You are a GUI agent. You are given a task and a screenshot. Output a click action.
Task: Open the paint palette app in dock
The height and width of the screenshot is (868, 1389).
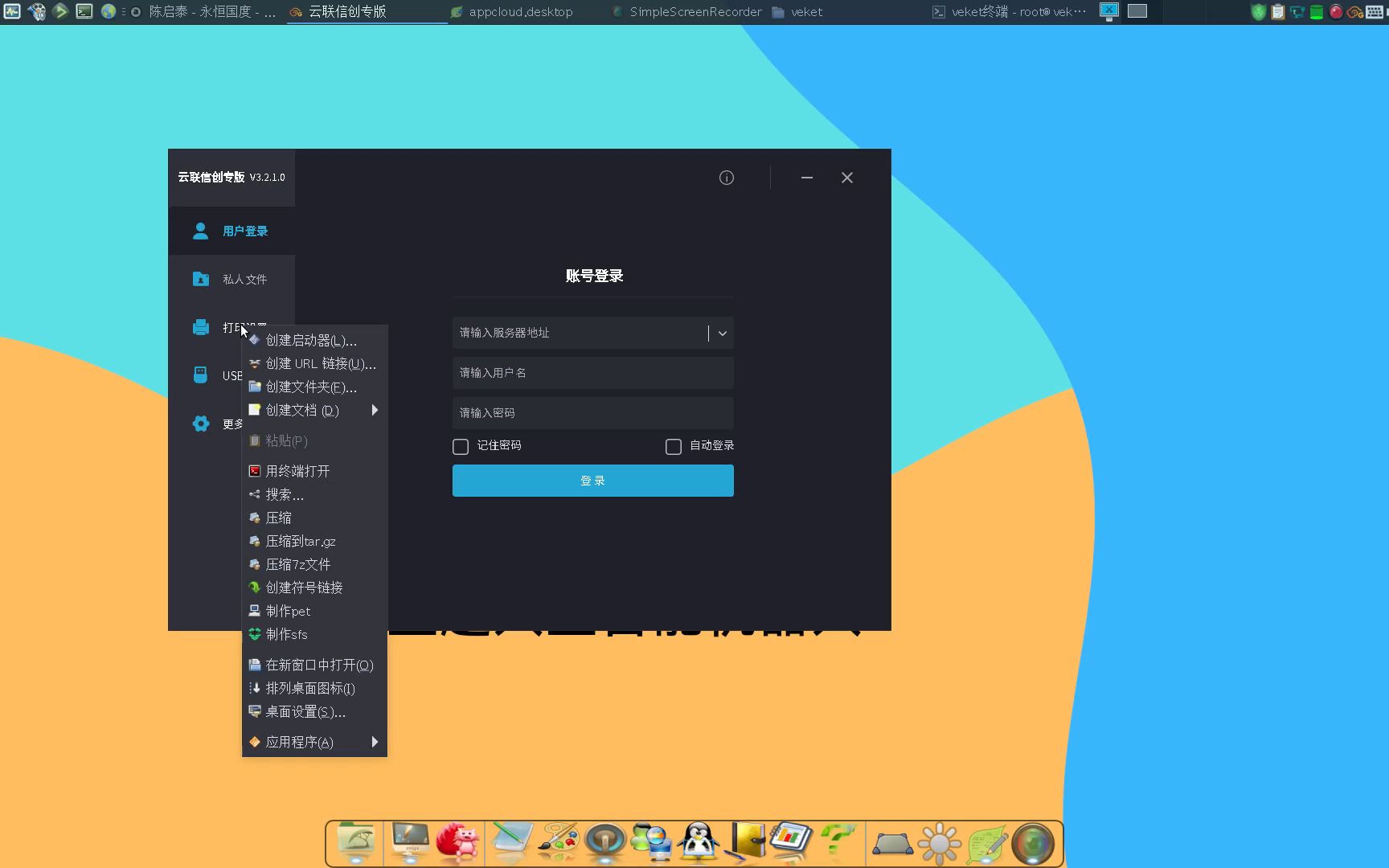[x=558, y=841]
